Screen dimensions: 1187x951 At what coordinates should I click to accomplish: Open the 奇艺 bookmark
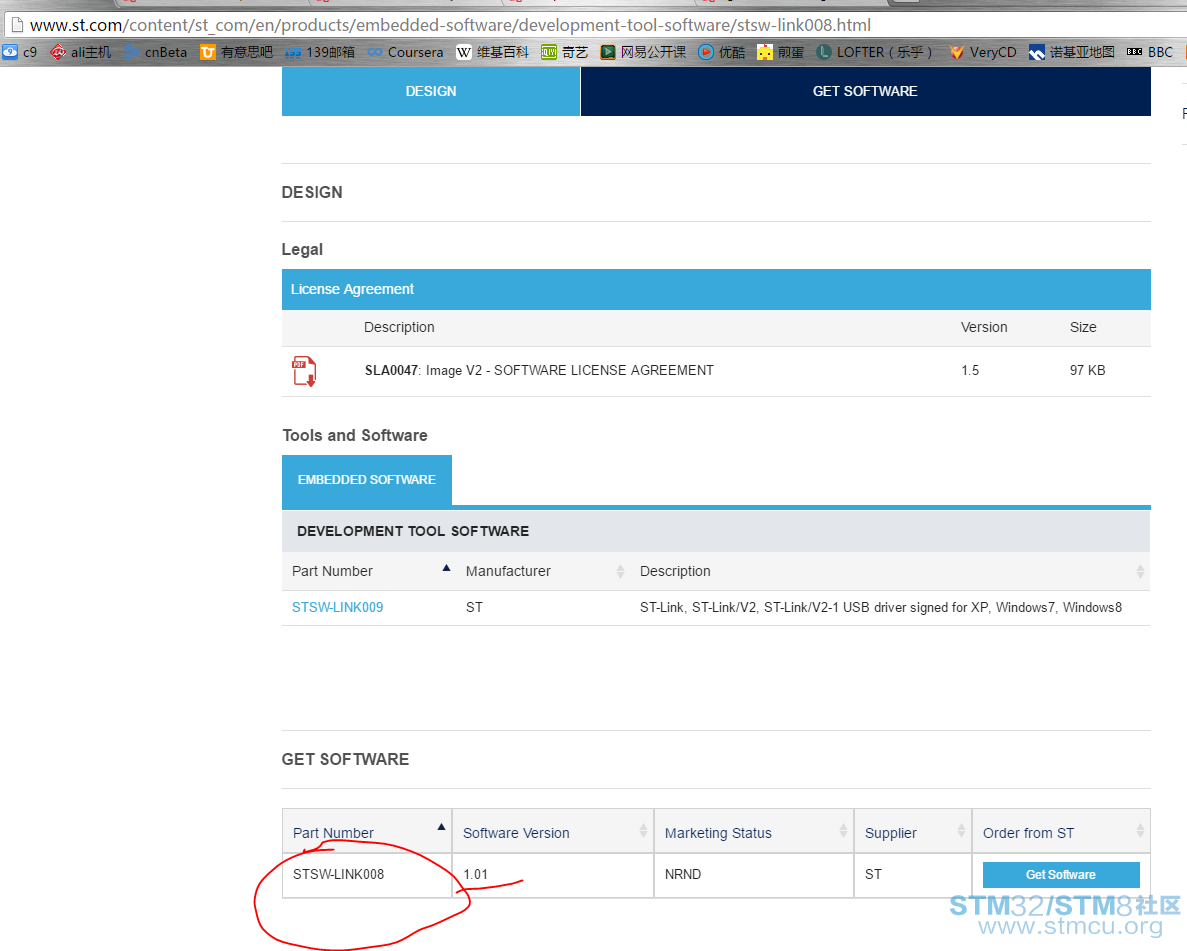pyautogui.click(x=565, y=52)
